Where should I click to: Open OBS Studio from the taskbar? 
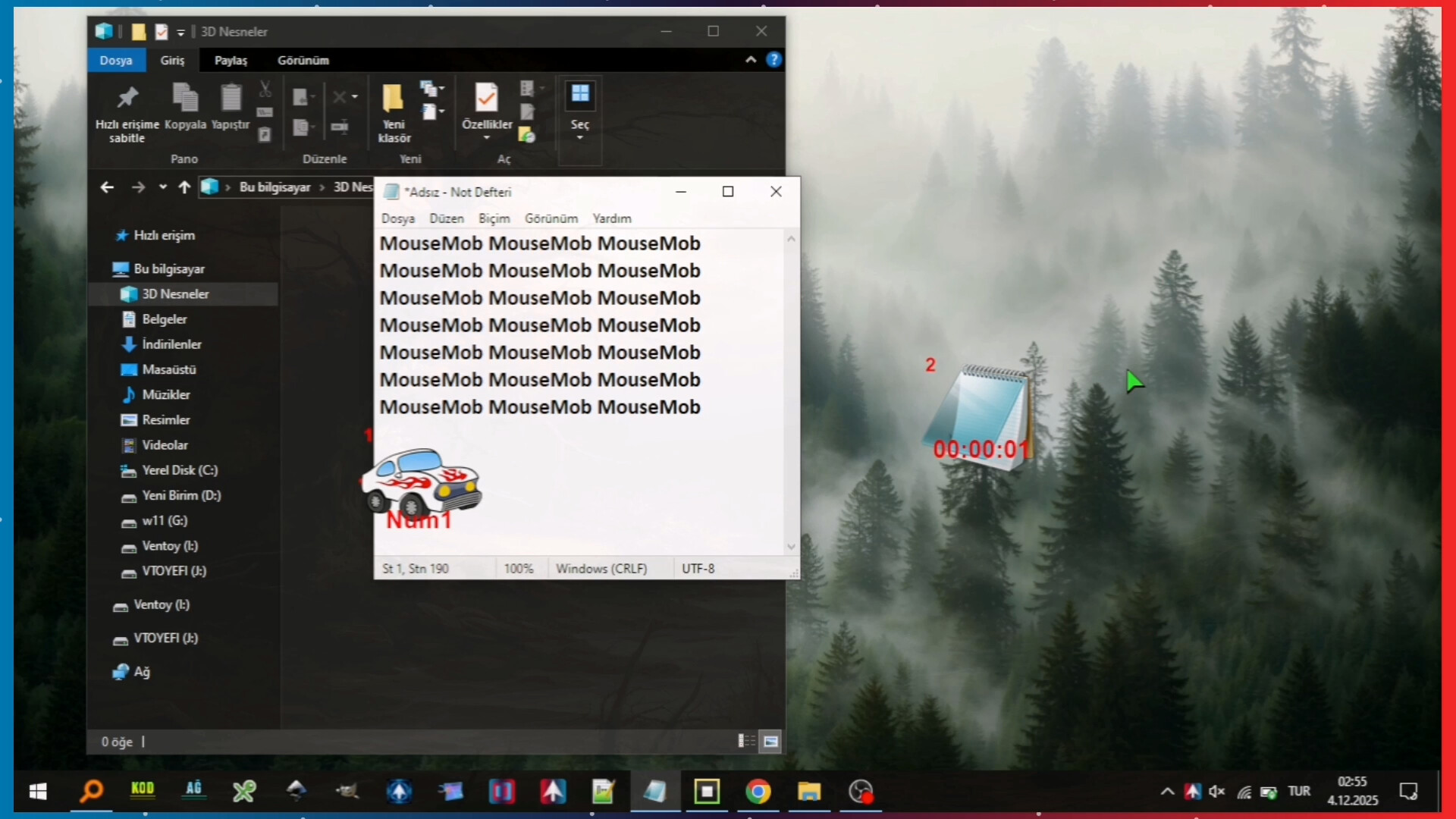click(861, 792)
